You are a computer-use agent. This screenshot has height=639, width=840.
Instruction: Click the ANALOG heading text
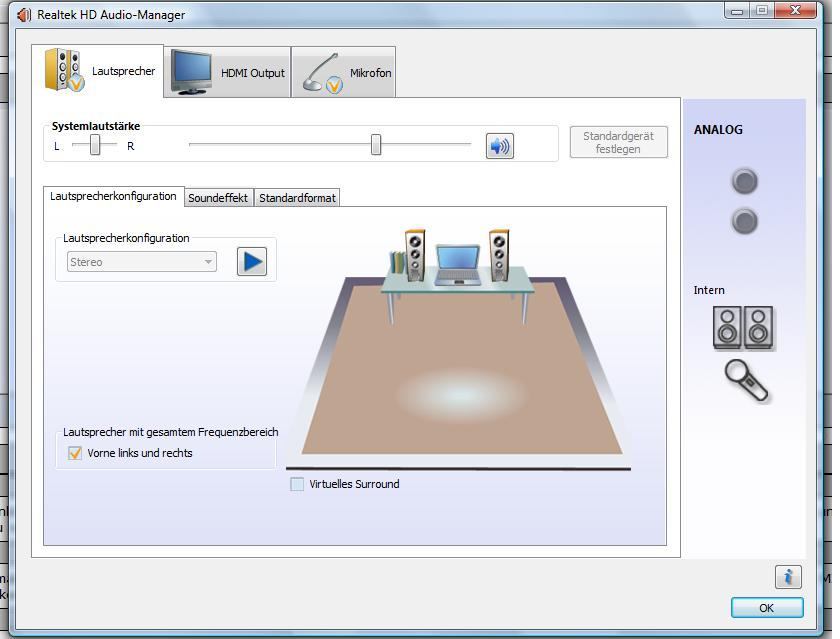[x=718, y=130]
